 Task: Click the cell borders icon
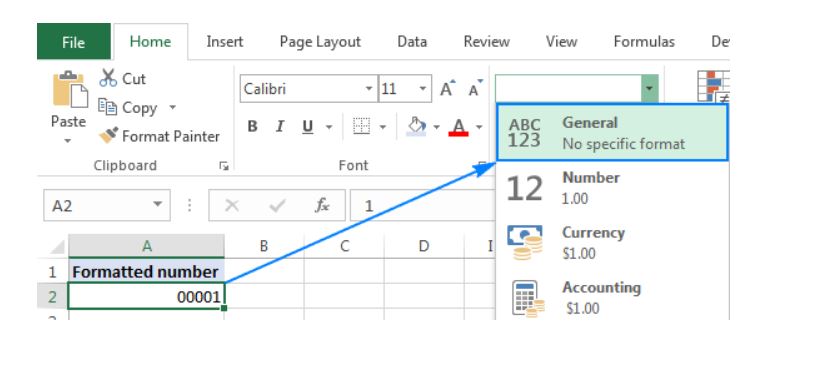[361, 126]
